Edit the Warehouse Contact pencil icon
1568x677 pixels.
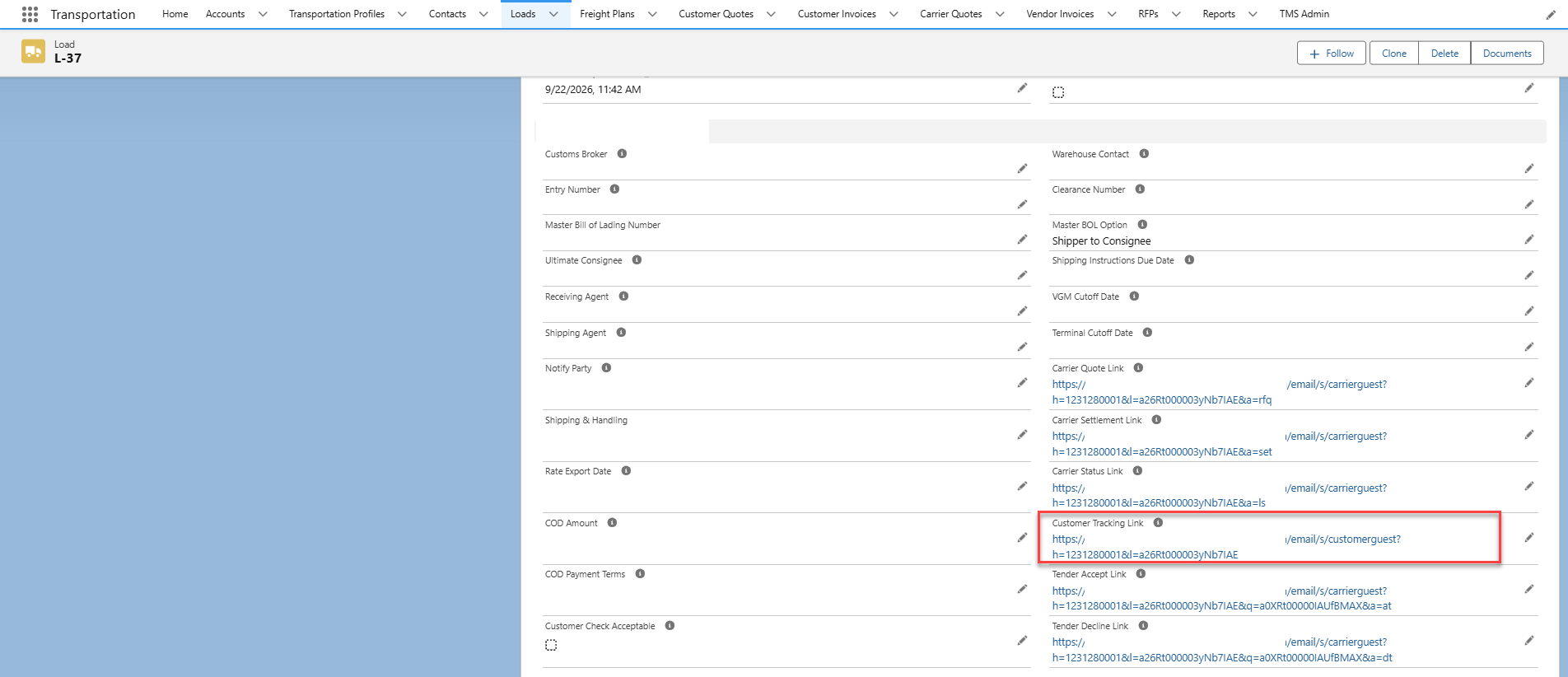pos(1529,169)
